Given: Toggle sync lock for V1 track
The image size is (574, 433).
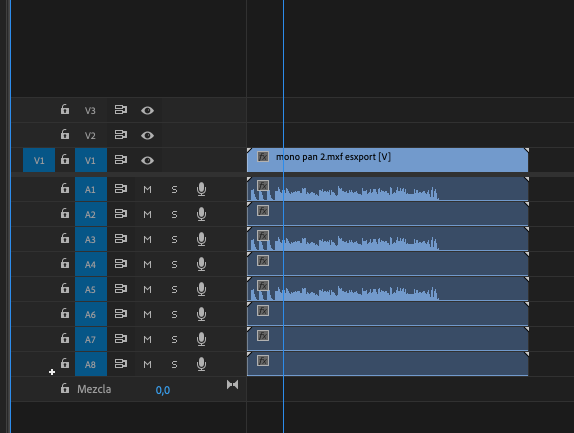Looking at the screenshot, I should point(121,160).
